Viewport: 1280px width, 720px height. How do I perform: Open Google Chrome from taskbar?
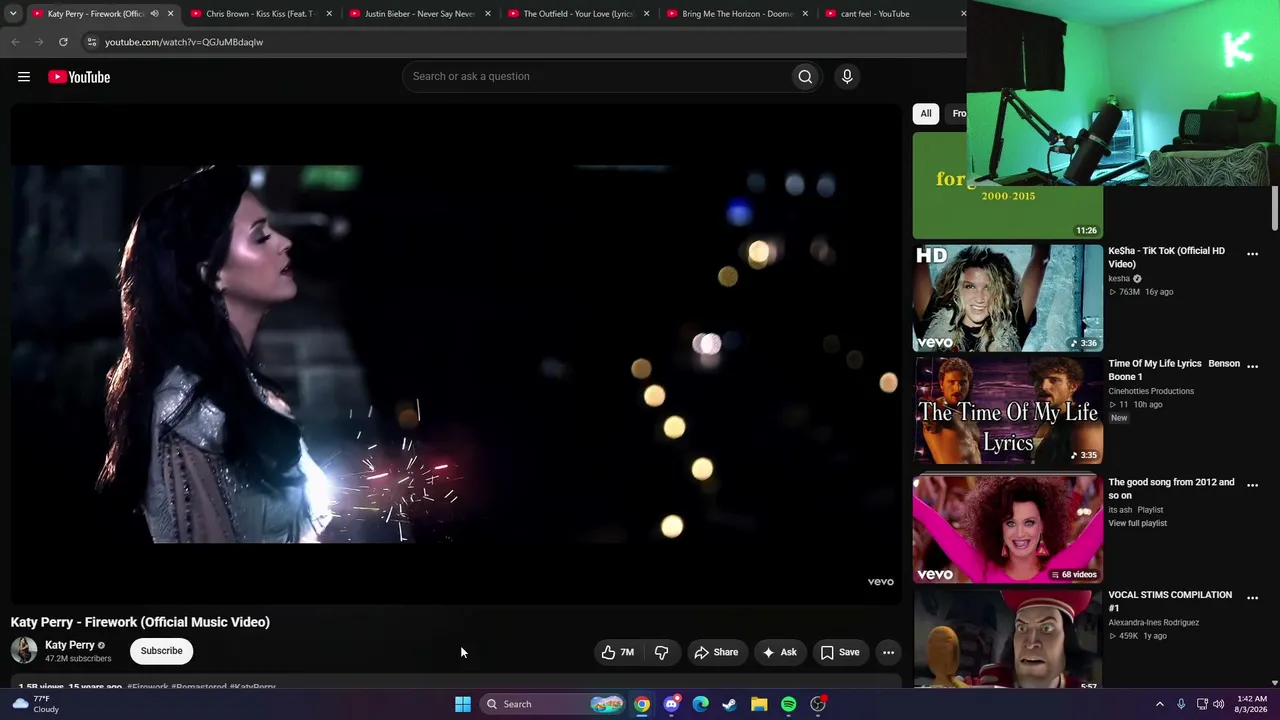click(x=642, y=704)
